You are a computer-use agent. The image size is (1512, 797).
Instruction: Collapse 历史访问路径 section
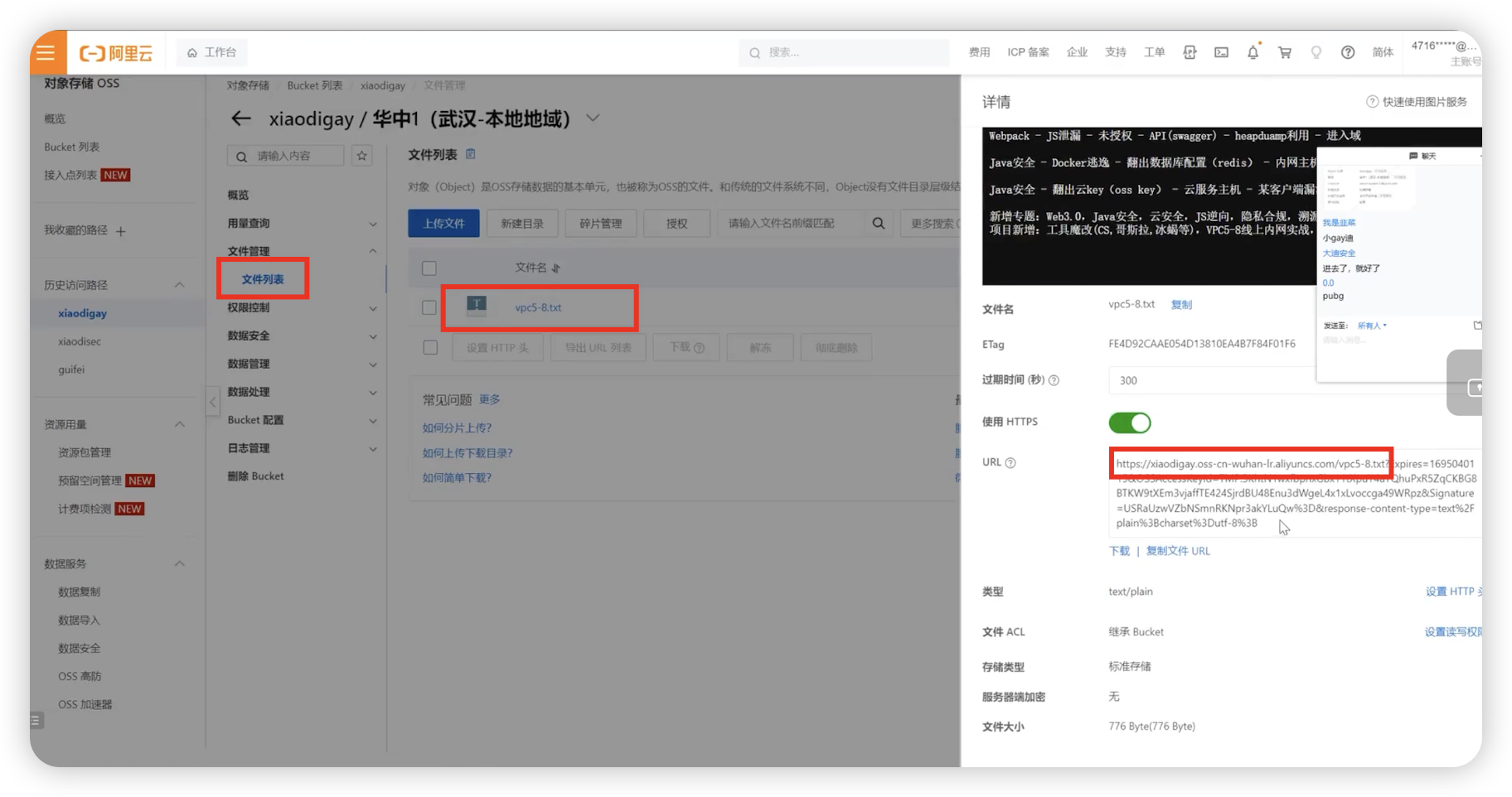(x=180, y=285)
